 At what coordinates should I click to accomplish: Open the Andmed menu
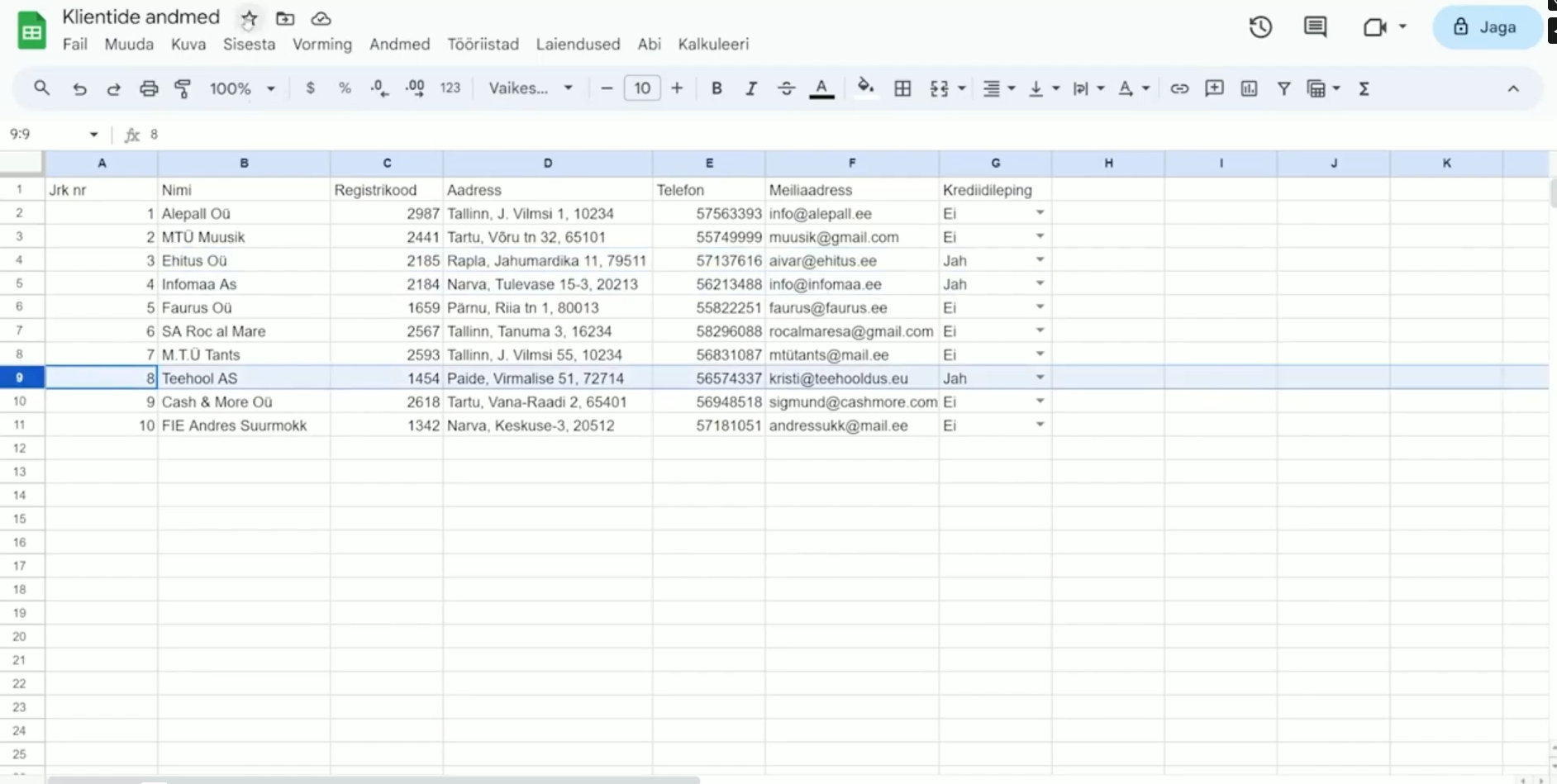click(399, 45)
